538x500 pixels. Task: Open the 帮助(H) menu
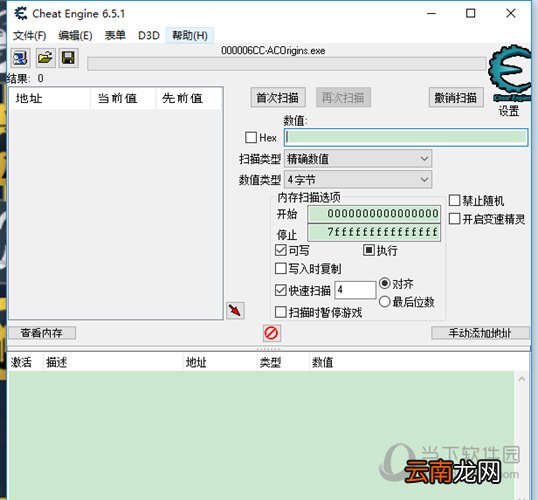pos(190,35)
